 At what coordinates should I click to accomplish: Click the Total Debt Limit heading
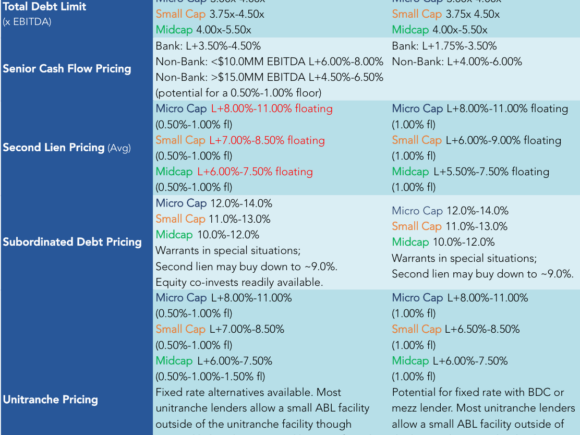tap(44, 6)
